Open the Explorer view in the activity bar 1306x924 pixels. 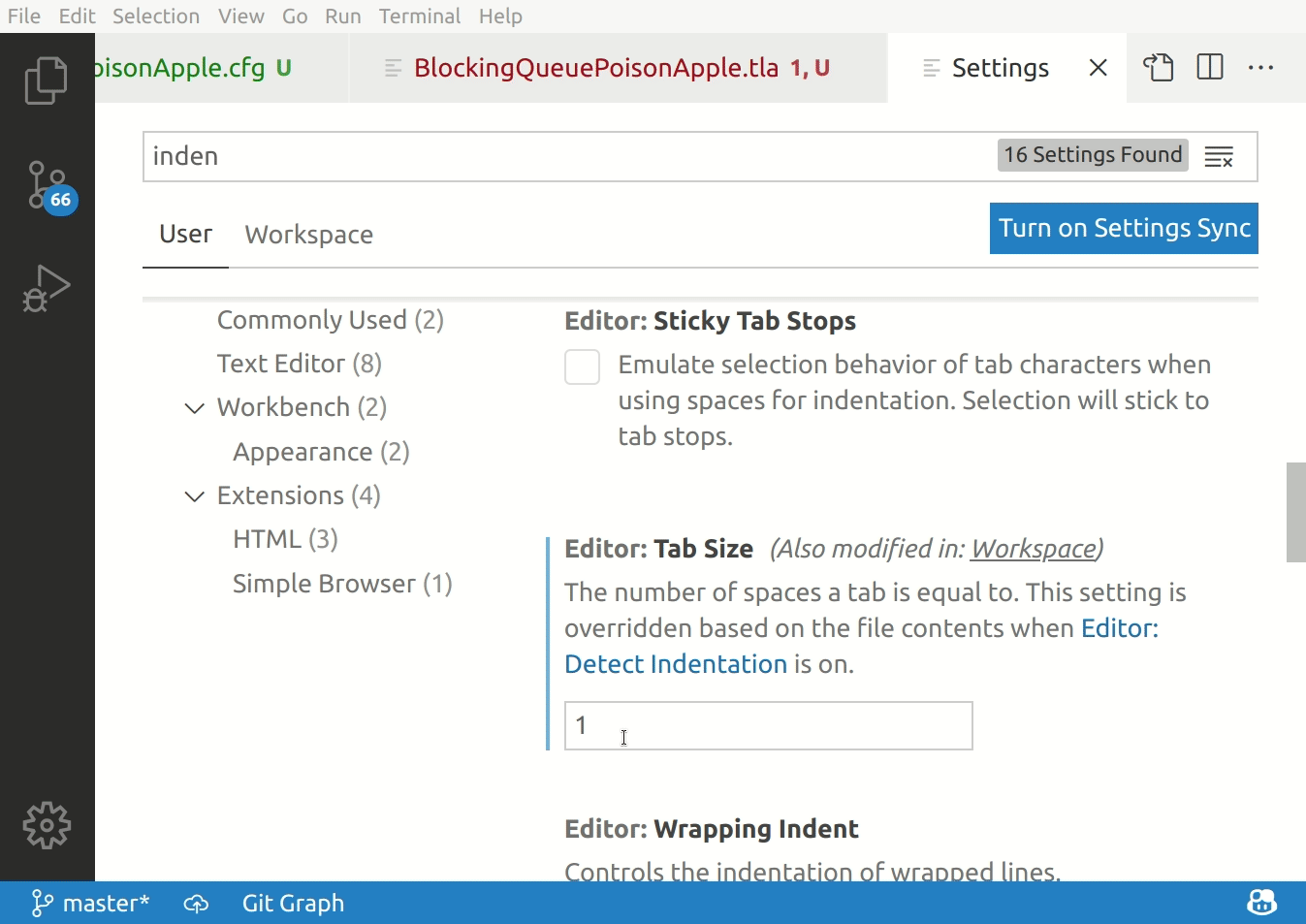coord(47,80)
